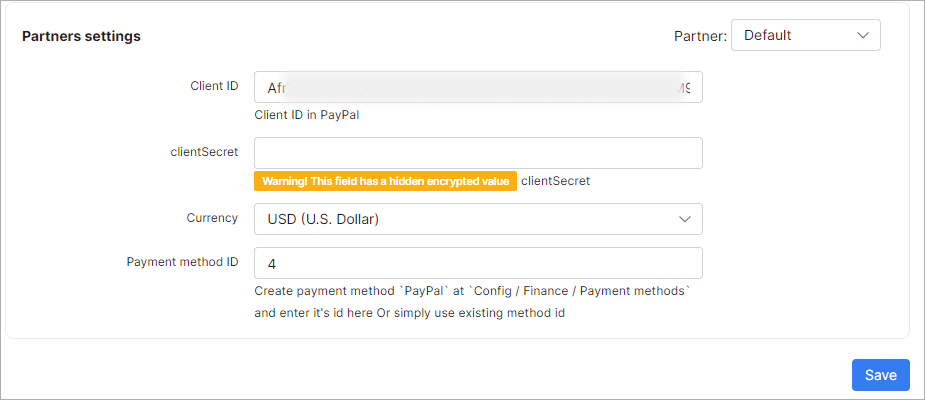The height and width of the screenshot is (400, 925).
Task: Click into the clientSecret input field
Action: click(x=478, y=153)
